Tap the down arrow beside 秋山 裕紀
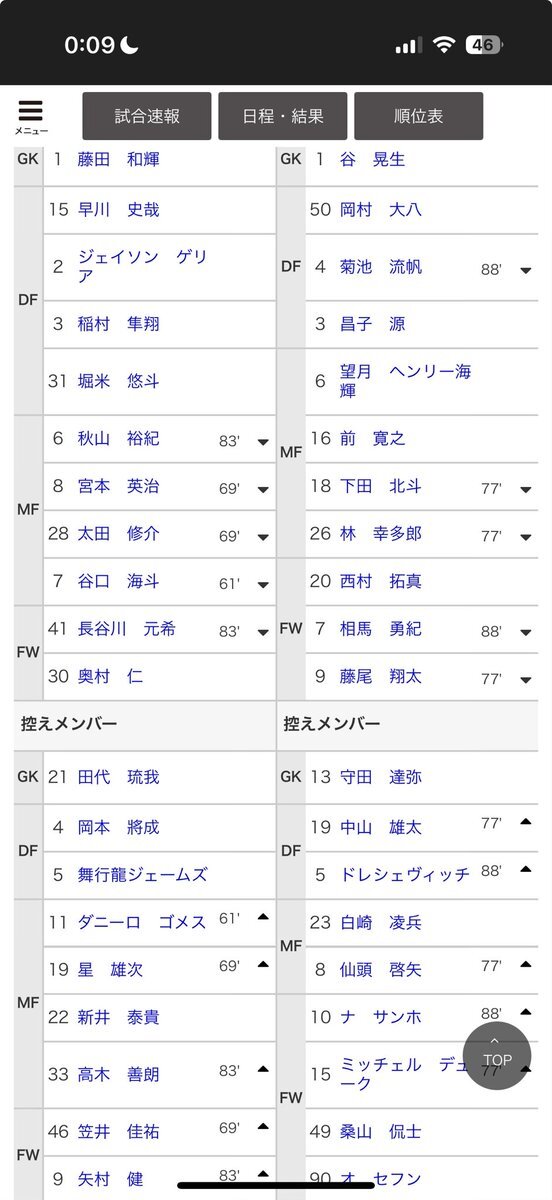The image size is (552, 1200). [x=263, y=441]
